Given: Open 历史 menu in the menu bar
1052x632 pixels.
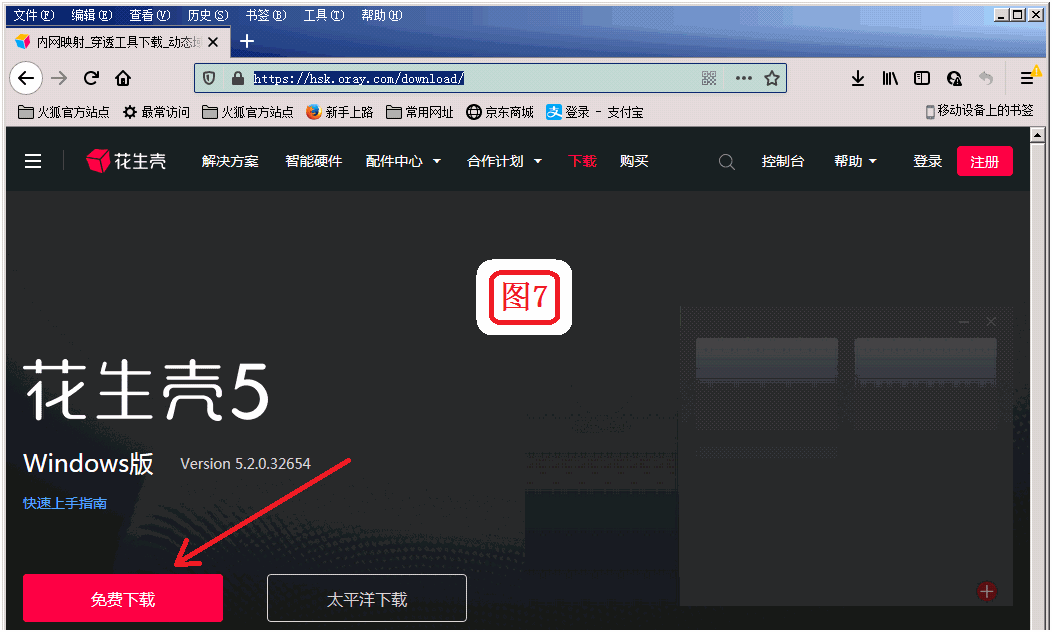Looking at the screenshot, I should point(208,15).
